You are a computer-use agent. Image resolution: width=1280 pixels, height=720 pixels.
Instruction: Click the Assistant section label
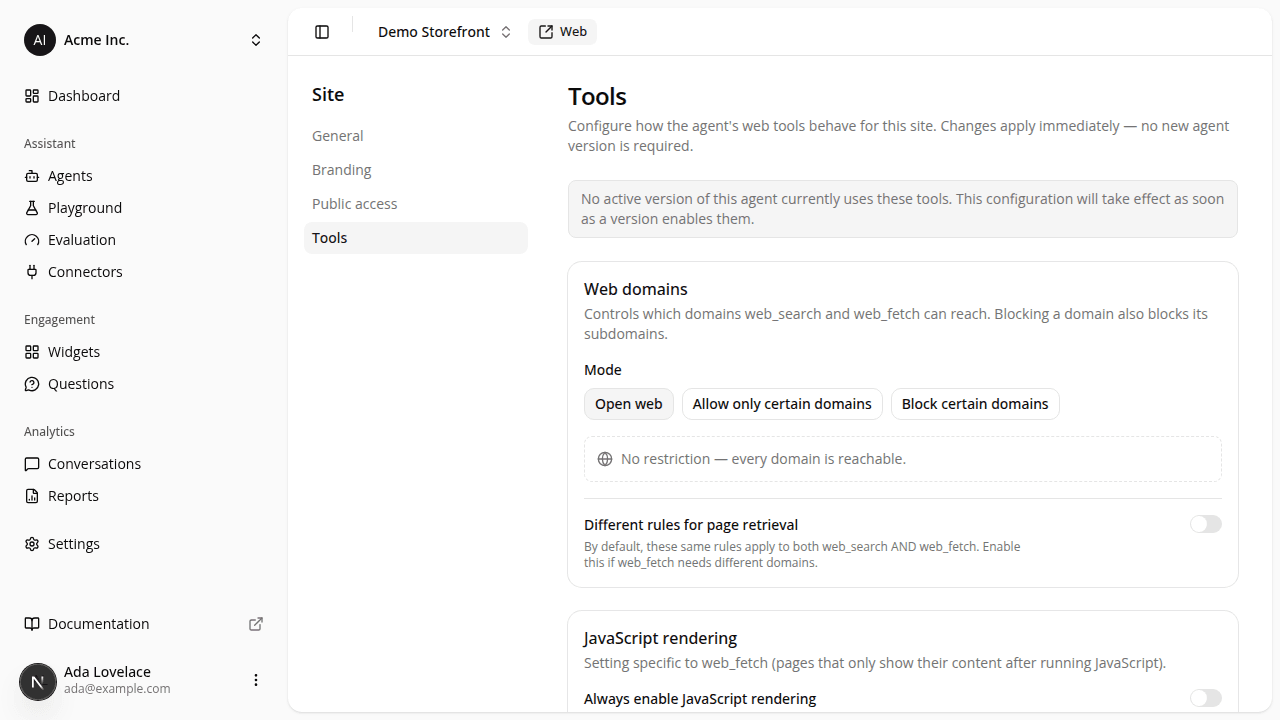(x=50, y=144)
